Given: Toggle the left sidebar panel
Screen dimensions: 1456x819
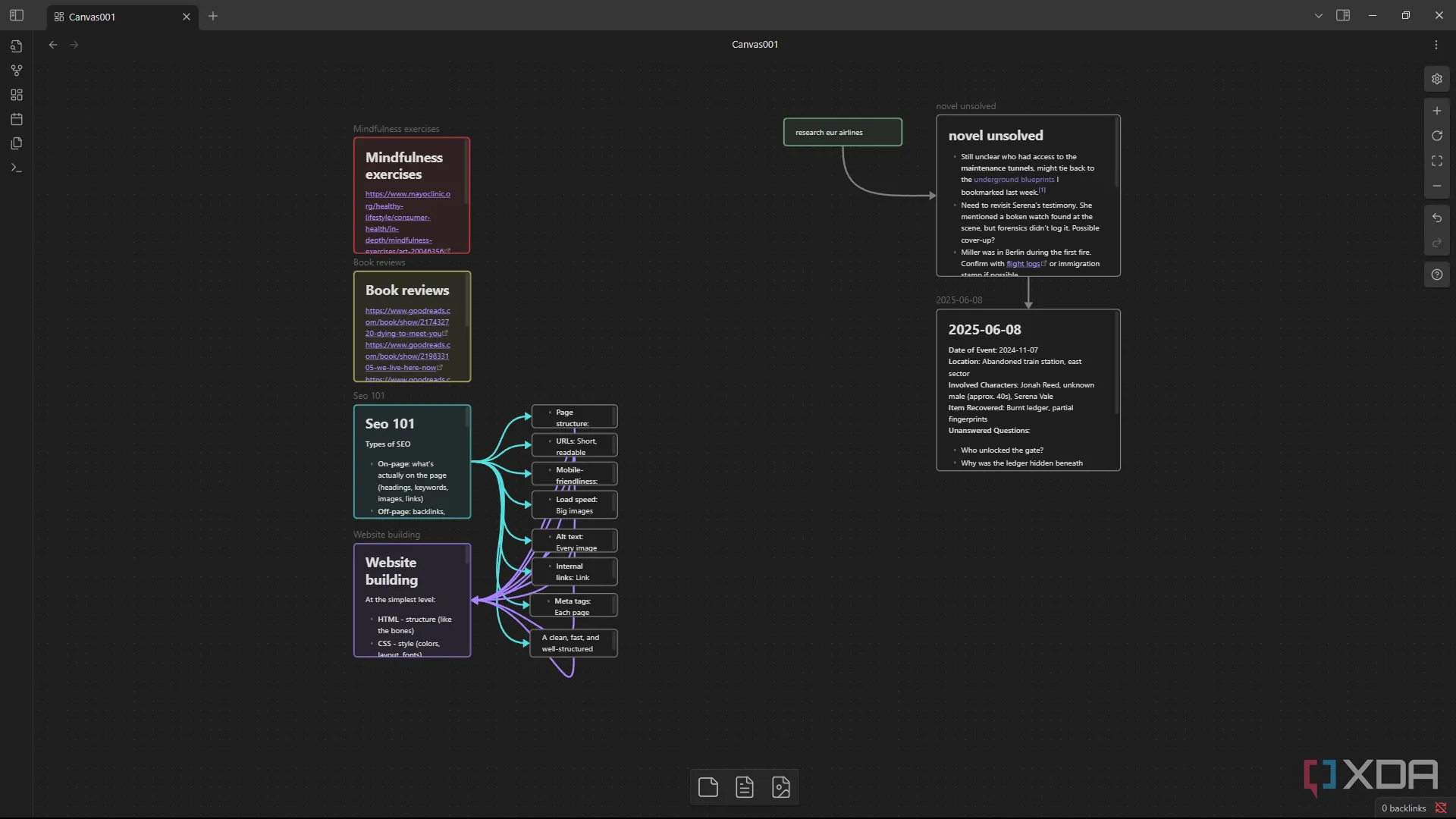Looking at the screenshot, I should pyautogui.click(x=17, y=15).
